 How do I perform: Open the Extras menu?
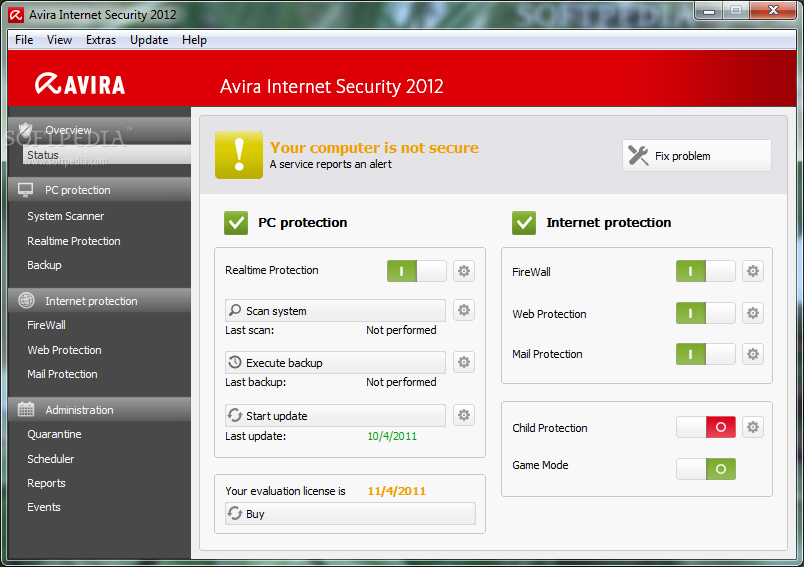pos(100,40)
